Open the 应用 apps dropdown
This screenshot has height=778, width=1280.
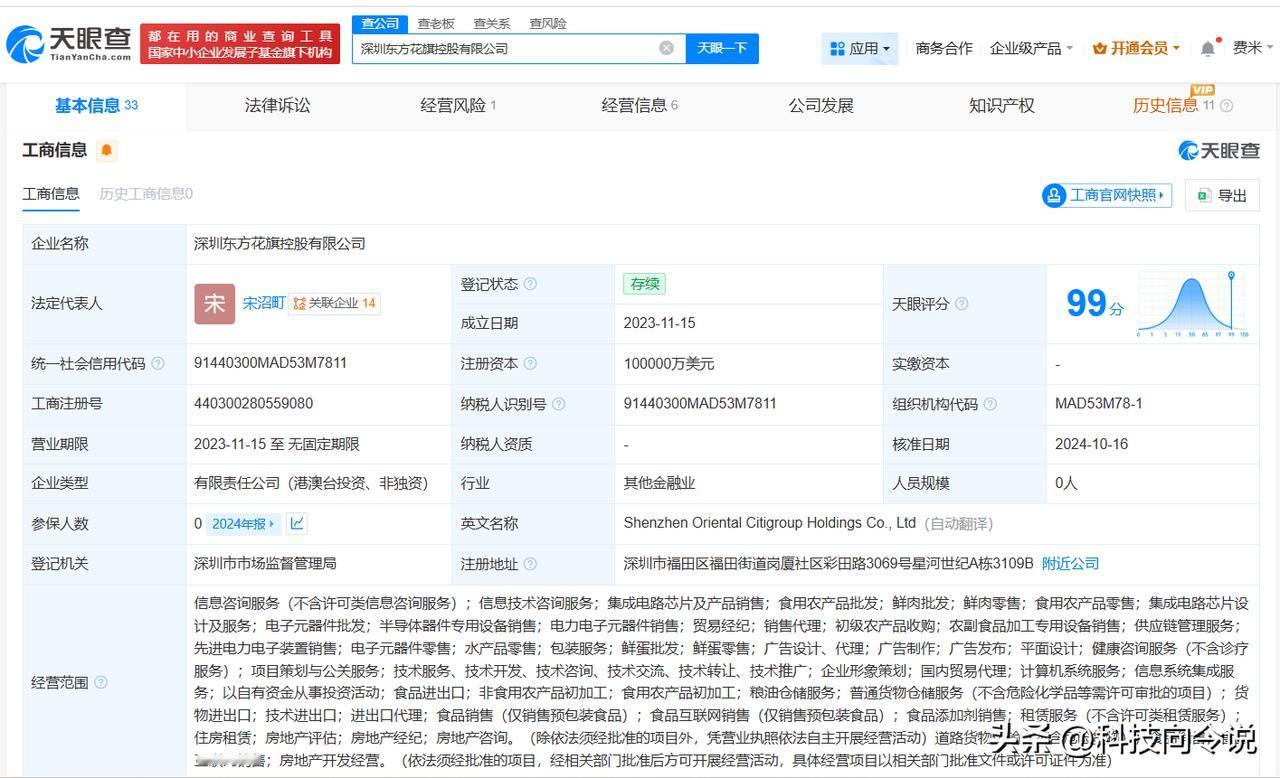tap(860, 48)
